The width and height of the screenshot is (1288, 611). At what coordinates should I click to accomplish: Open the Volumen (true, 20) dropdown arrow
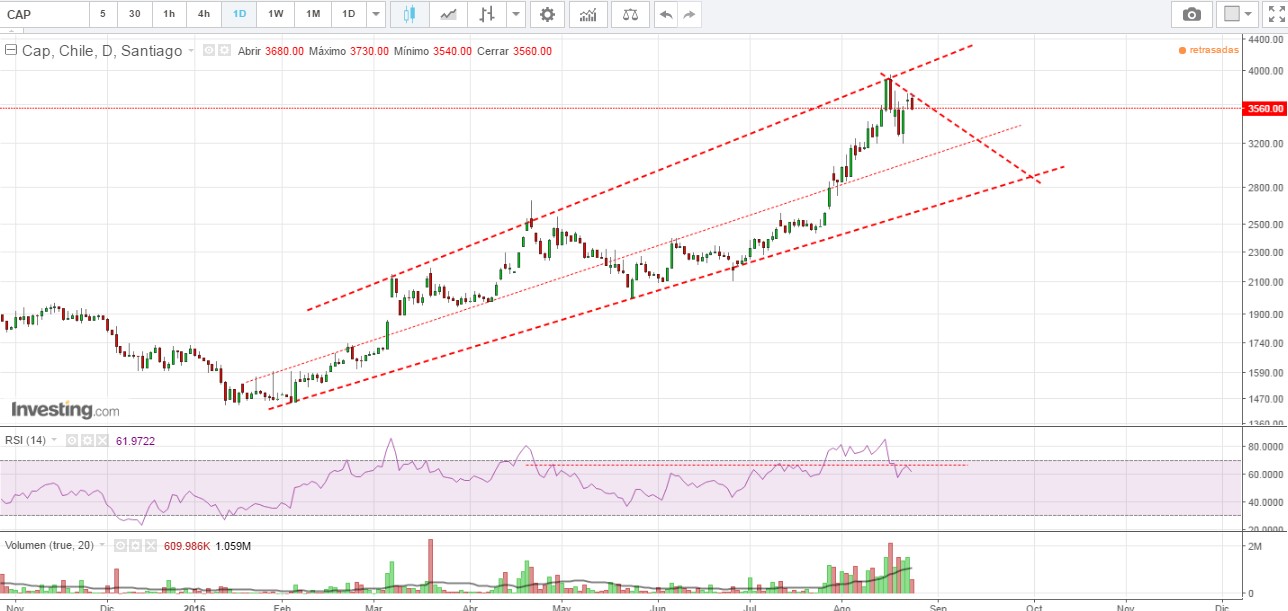pyautogui.click(x=101, y=546)
